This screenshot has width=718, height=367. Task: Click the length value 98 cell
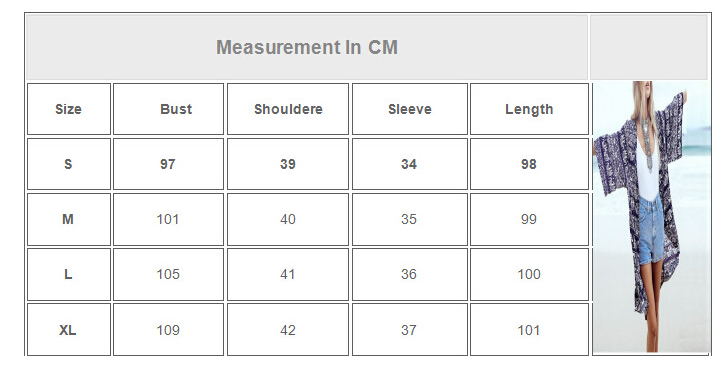click(529, 164)
